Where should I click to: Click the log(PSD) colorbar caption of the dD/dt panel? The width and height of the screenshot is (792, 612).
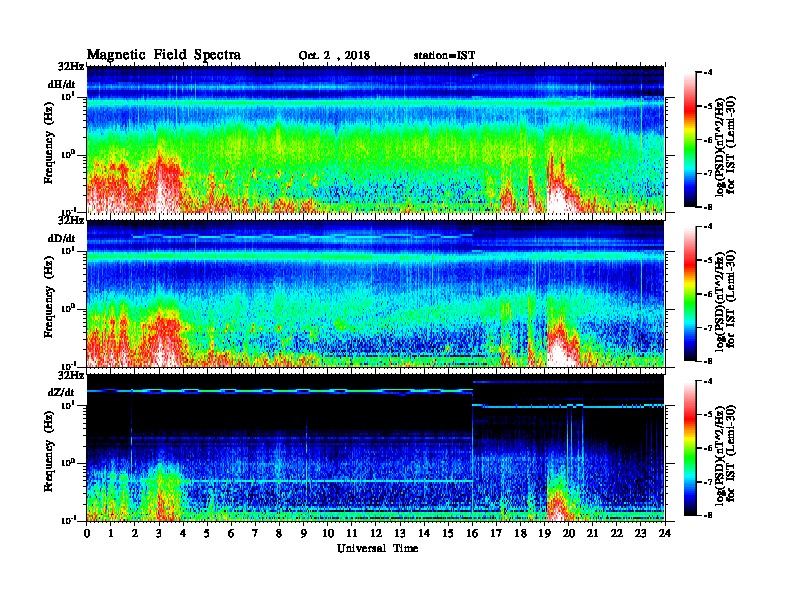(x=724, y=300)
